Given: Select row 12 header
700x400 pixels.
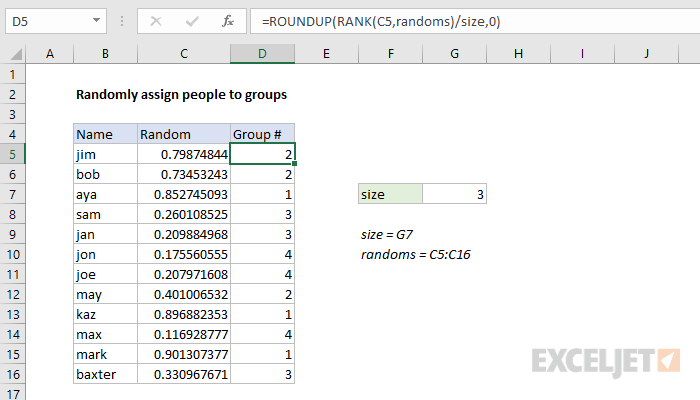Looking at the screenshot, I should coord(13,295).
